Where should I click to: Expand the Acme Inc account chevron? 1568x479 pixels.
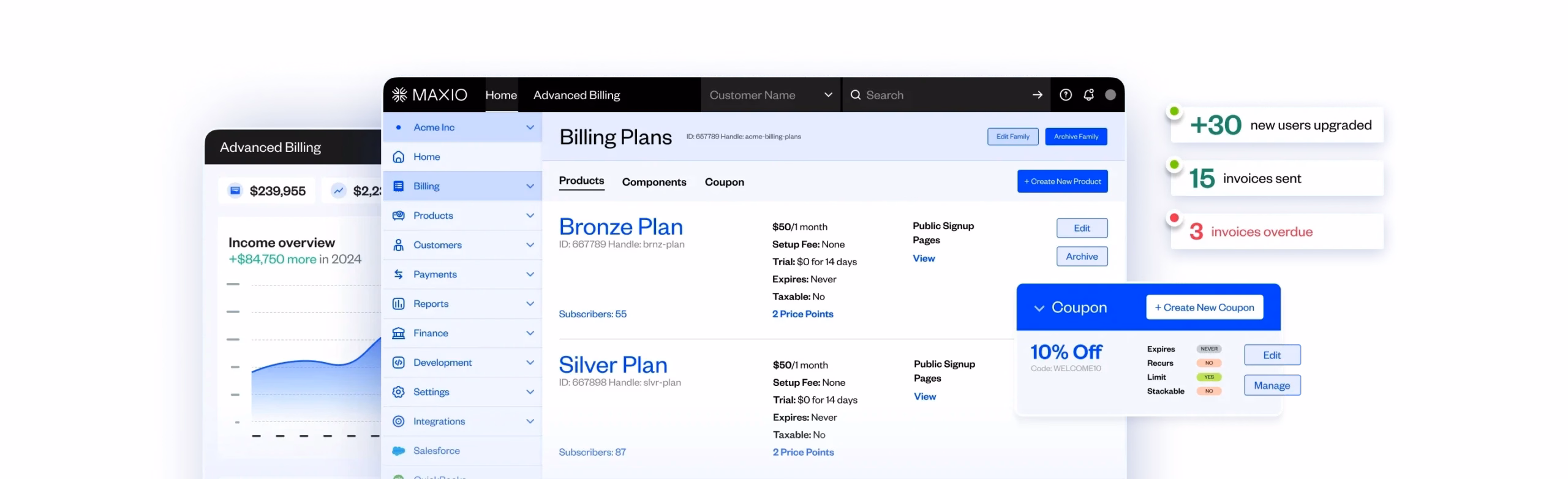pos(530,127)
